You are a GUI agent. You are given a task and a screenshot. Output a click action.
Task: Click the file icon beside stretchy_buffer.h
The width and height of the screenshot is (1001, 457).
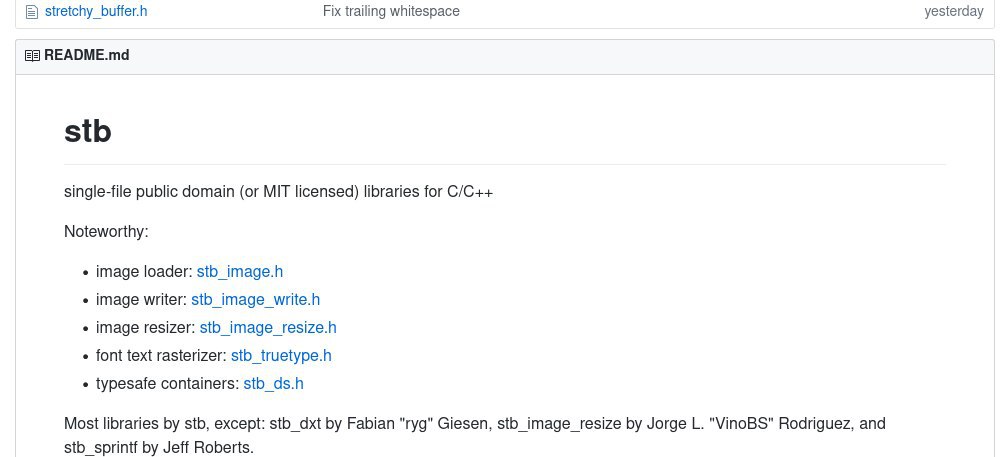coord(31,12)
